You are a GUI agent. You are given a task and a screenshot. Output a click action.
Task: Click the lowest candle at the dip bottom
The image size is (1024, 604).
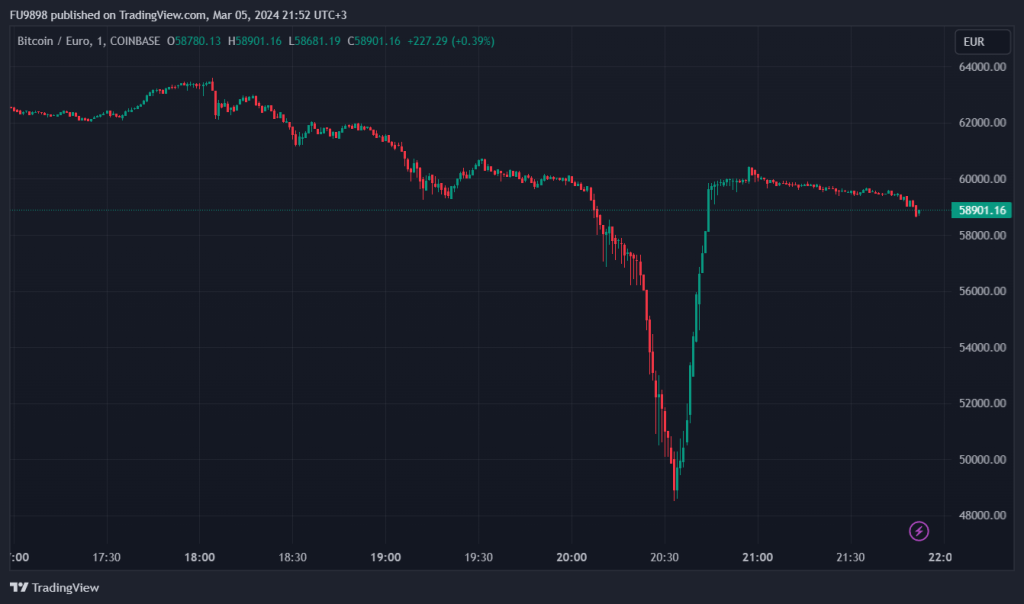675,488
